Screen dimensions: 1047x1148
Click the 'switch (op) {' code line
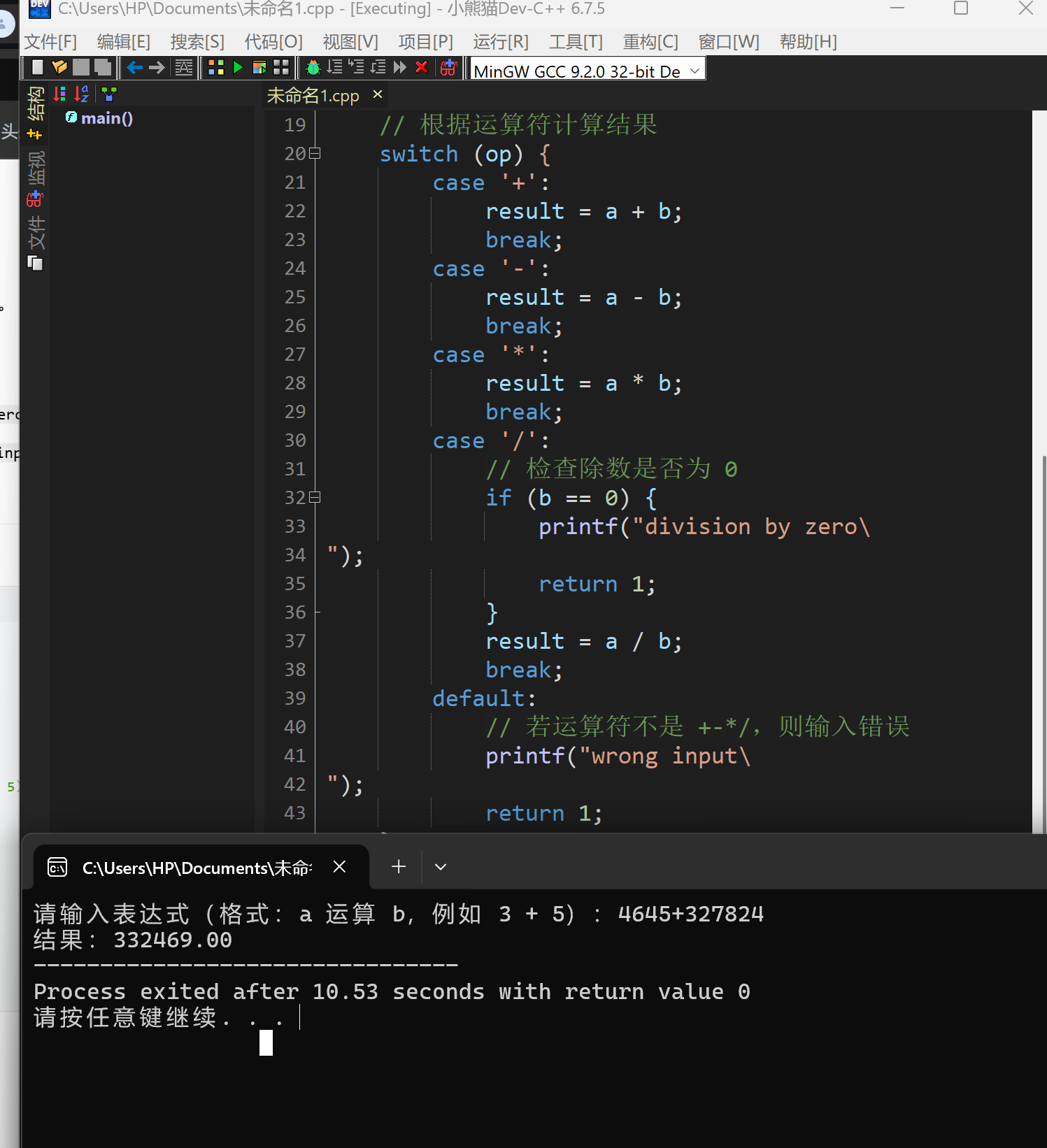466,154
